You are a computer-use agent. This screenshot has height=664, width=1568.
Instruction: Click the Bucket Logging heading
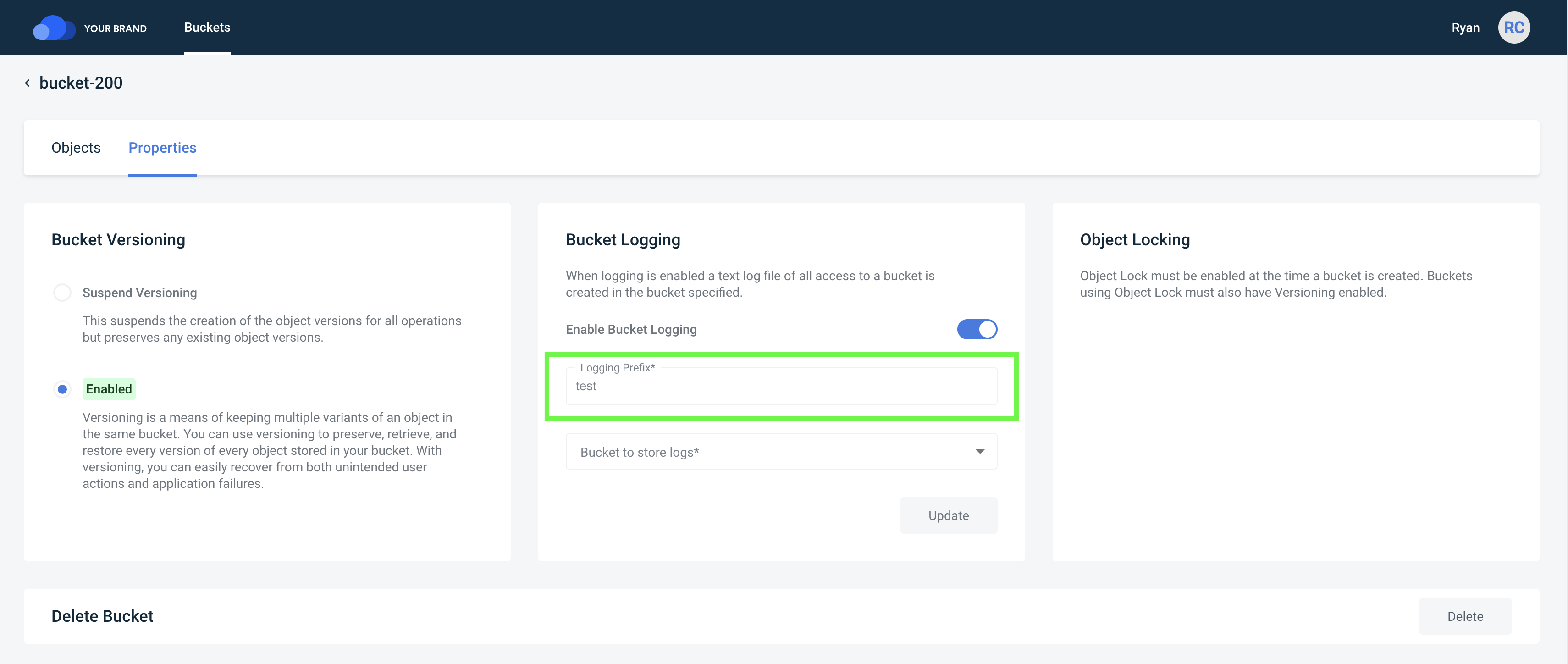pos(623,240)
